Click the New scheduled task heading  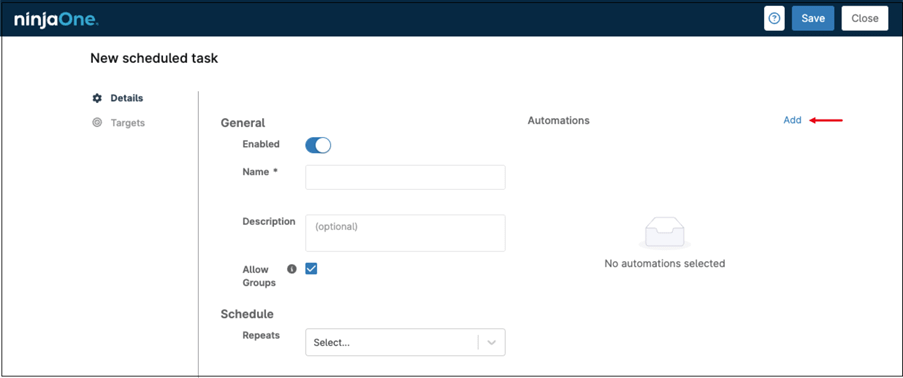[154, 58]
